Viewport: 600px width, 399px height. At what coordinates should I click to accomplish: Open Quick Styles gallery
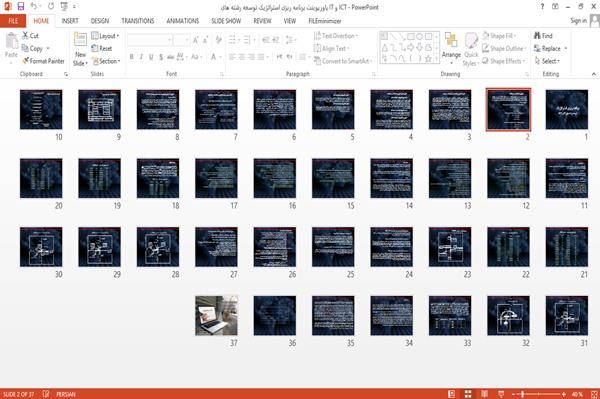pyautogui.click(x=471, y=49)
